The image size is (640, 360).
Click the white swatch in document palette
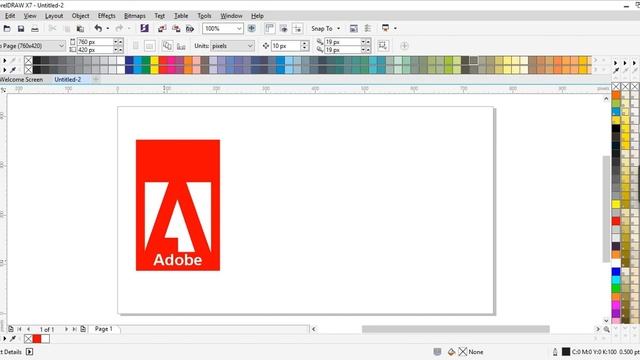click(x=45, y=339)
